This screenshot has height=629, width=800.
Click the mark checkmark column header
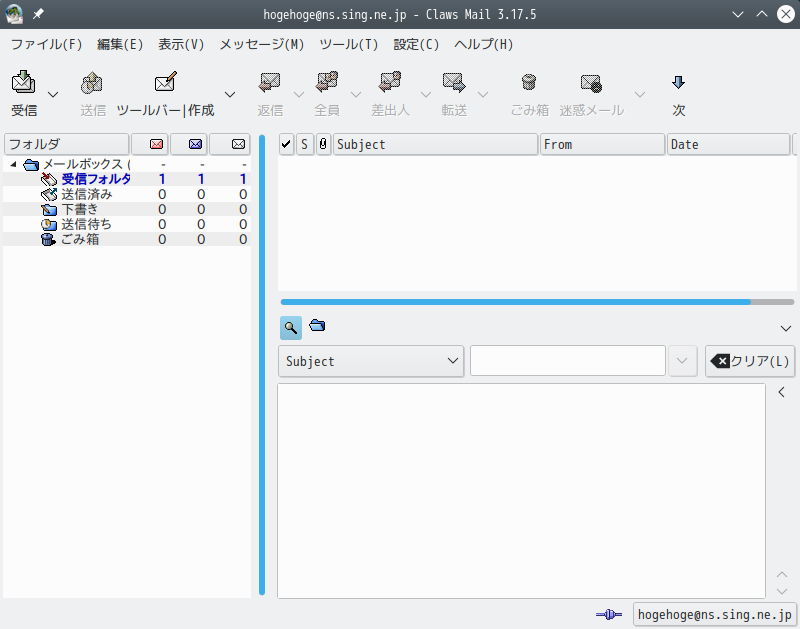(x=286, y=144)
